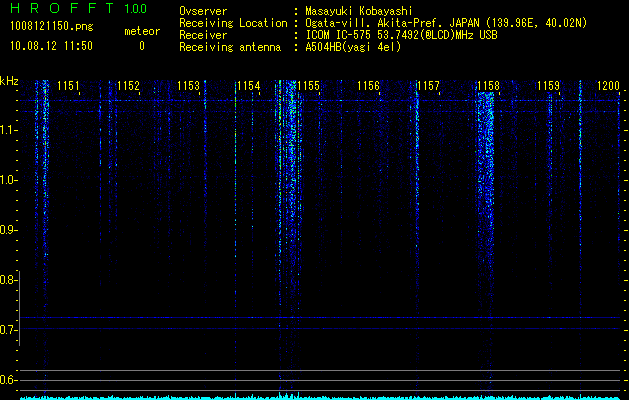Click the 1158 time marker
The width and height of the screenshot is (629, 400).
(488, 86)
